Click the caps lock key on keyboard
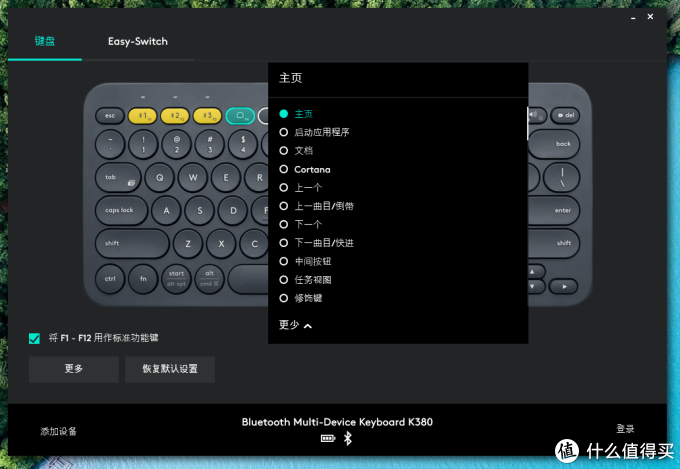The width and height of the screenshot is (680, 469). [121, 210]
